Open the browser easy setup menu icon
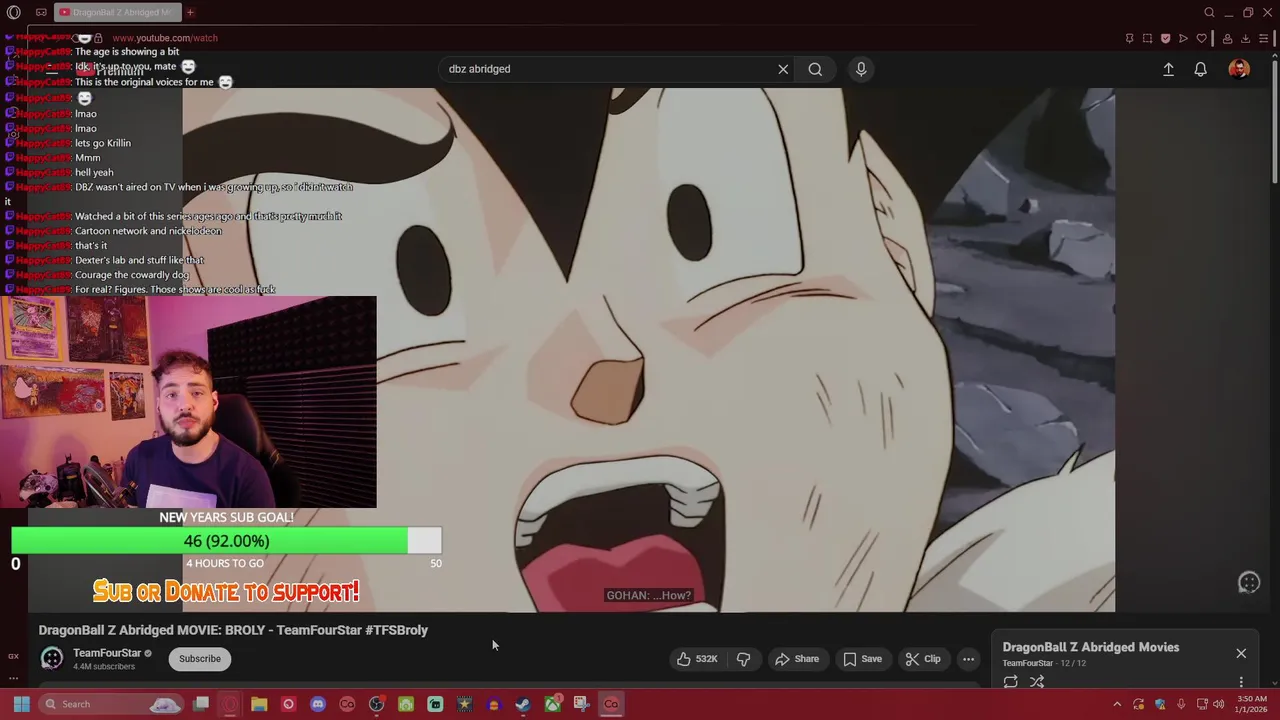This screenshot has height=720, width=1280. click(1265, 38)
